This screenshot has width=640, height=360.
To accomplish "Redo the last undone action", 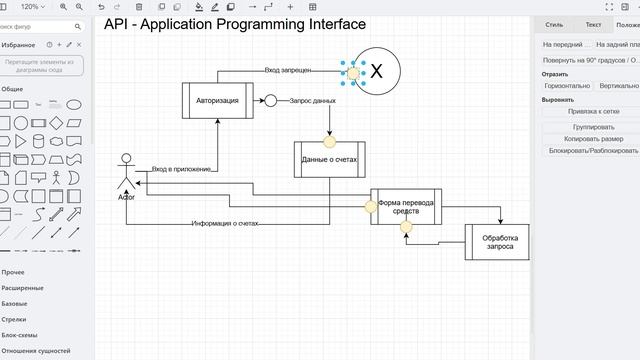I will pos(117,7).
